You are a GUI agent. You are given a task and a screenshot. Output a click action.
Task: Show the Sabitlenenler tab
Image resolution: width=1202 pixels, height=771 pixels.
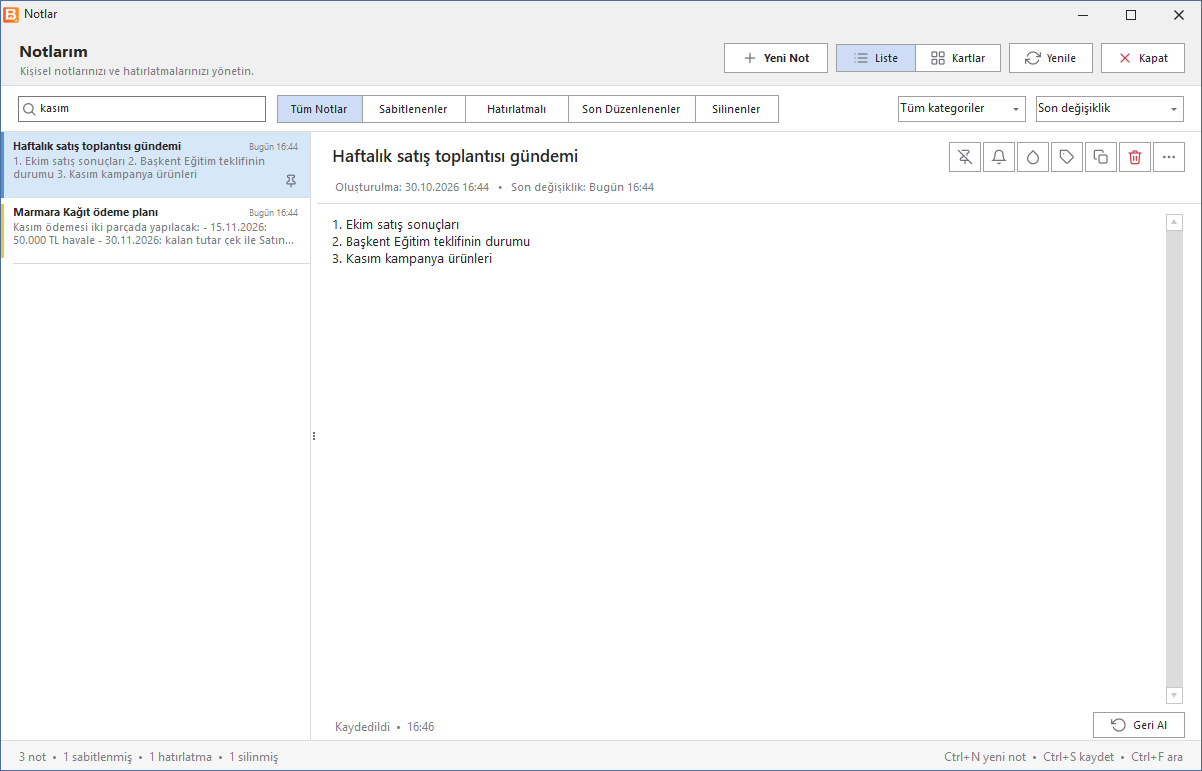pyautogui.click(x=413, y=109)
